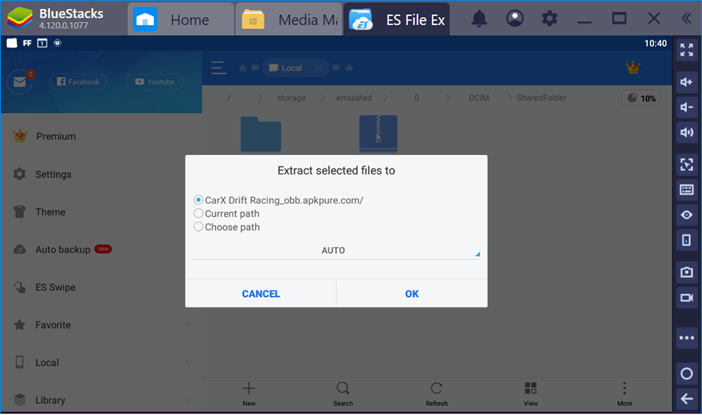Open the Youtube link button

click(154, 82)
